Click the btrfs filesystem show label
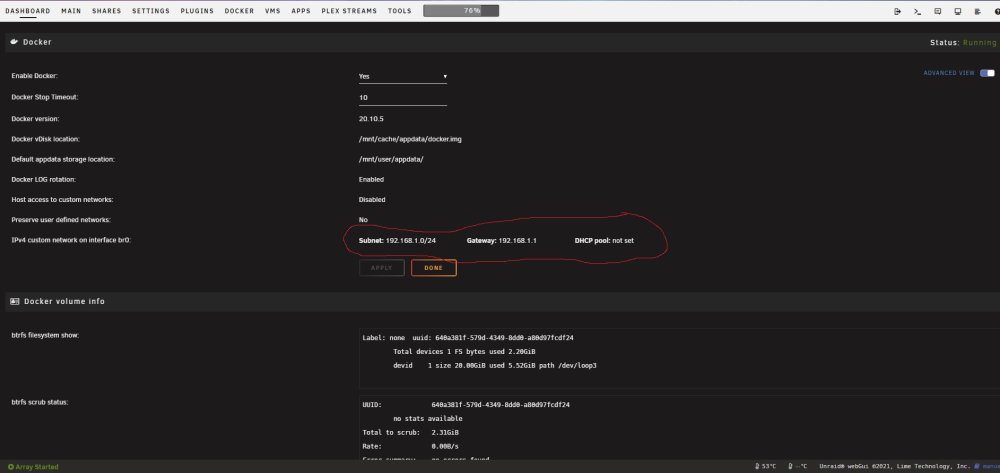The image size is (1000, 473). coord(45,335)
